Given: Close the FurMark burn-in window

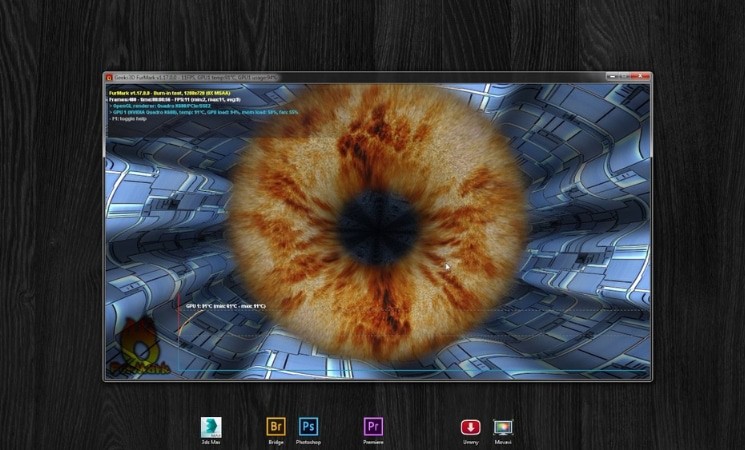Looking at the screenshot, I should (640, 76).
